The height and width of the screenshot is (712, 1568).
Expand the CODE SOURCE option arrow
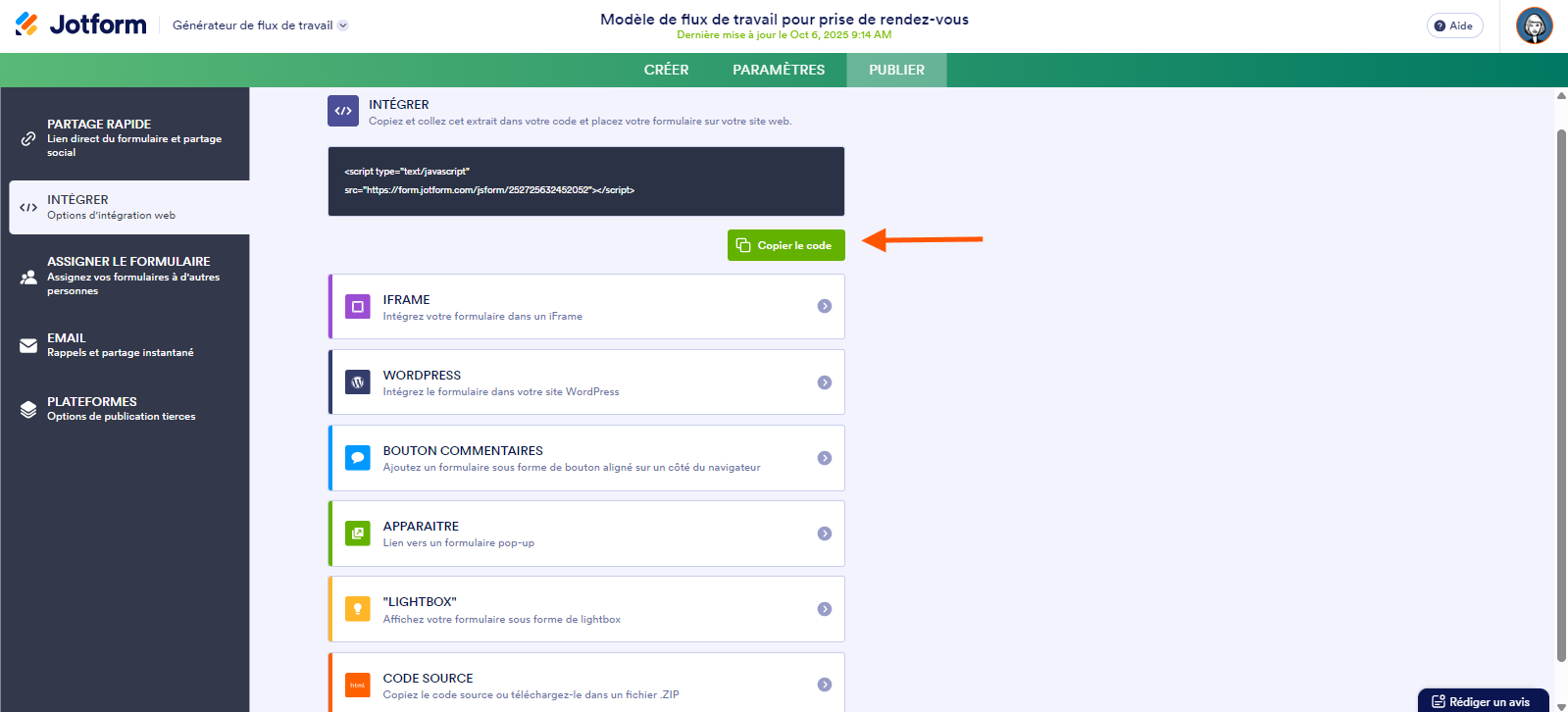coord(825,685)
